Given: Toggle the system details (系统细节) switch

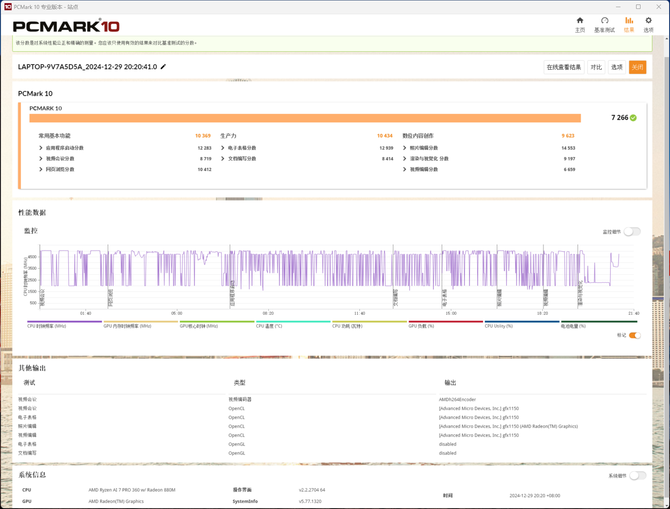Looking at the screenshot, I should click(x=638, y=476).
